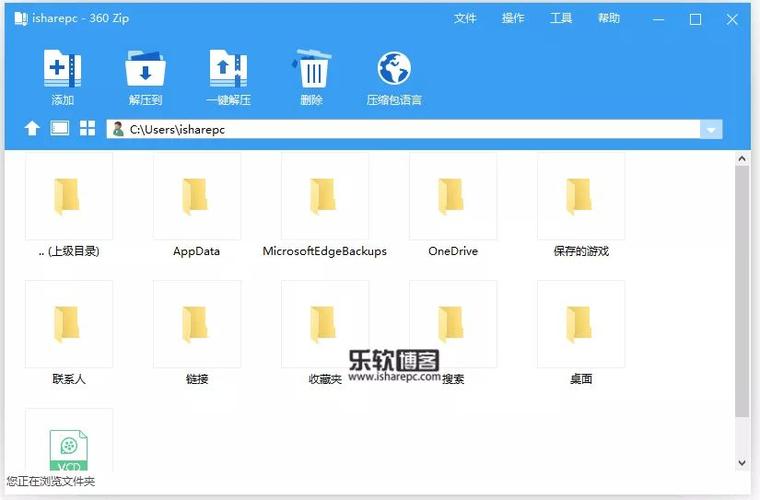Open the 文件 menu
This screenshot has width=760, height=500.
(x=465, y=18)
